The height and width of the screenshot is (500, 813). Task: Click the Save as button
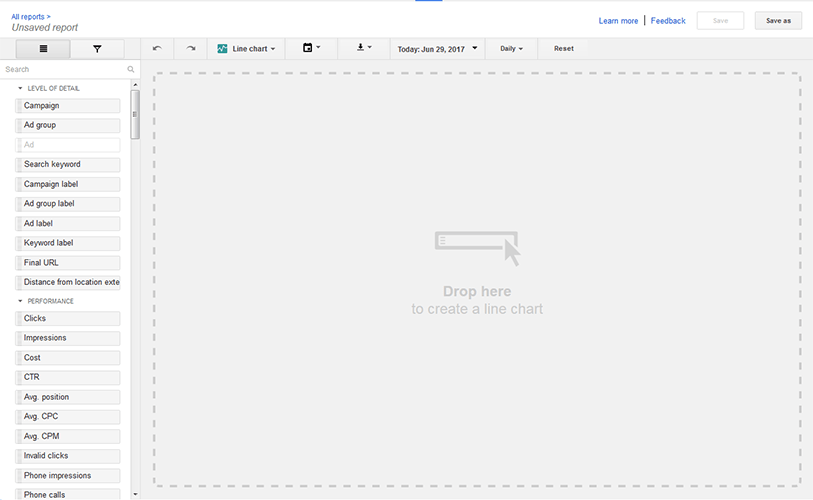[x=778, y=21]
